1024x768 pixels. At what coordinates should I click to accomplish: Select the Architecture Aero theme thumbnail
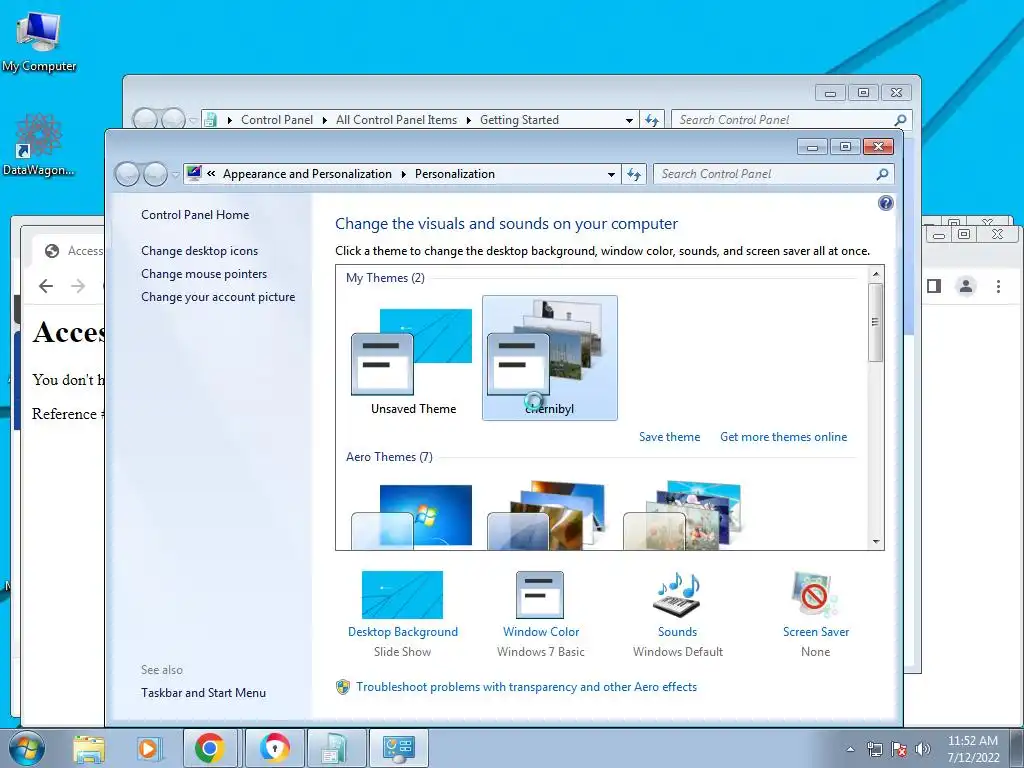[x=547, y=516]
